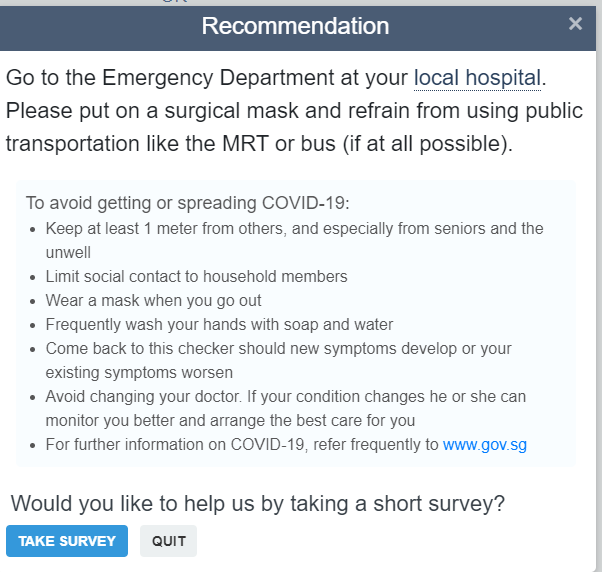This screenshot has height=572, width=602.
Task: Select the 'Limit social contact' bullet text
Action: pos(196,276)
